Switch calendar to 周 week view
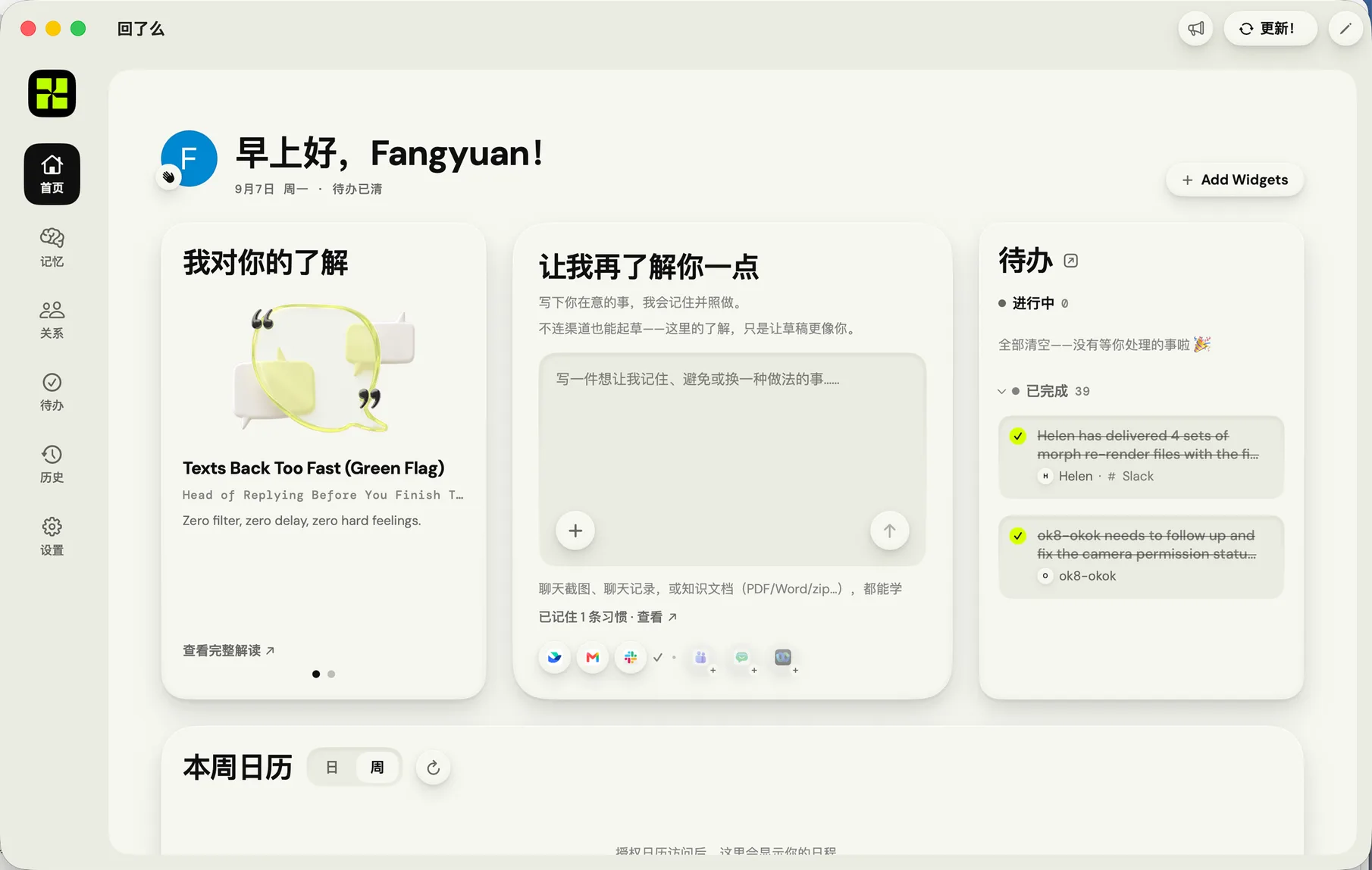The width and height of the screenshot is (1372, 870). click(x=377, y=768)
